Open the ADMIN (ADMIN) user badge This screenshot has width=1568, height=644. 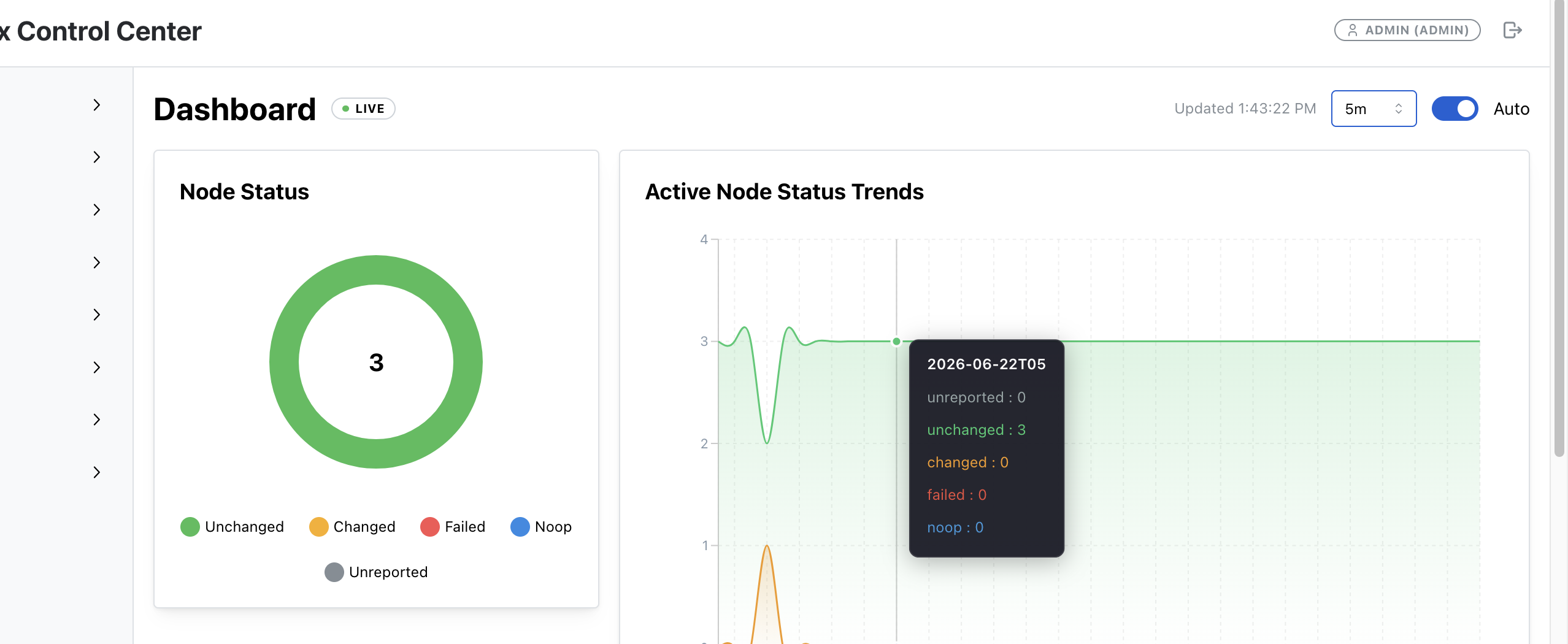point(1407,30)
